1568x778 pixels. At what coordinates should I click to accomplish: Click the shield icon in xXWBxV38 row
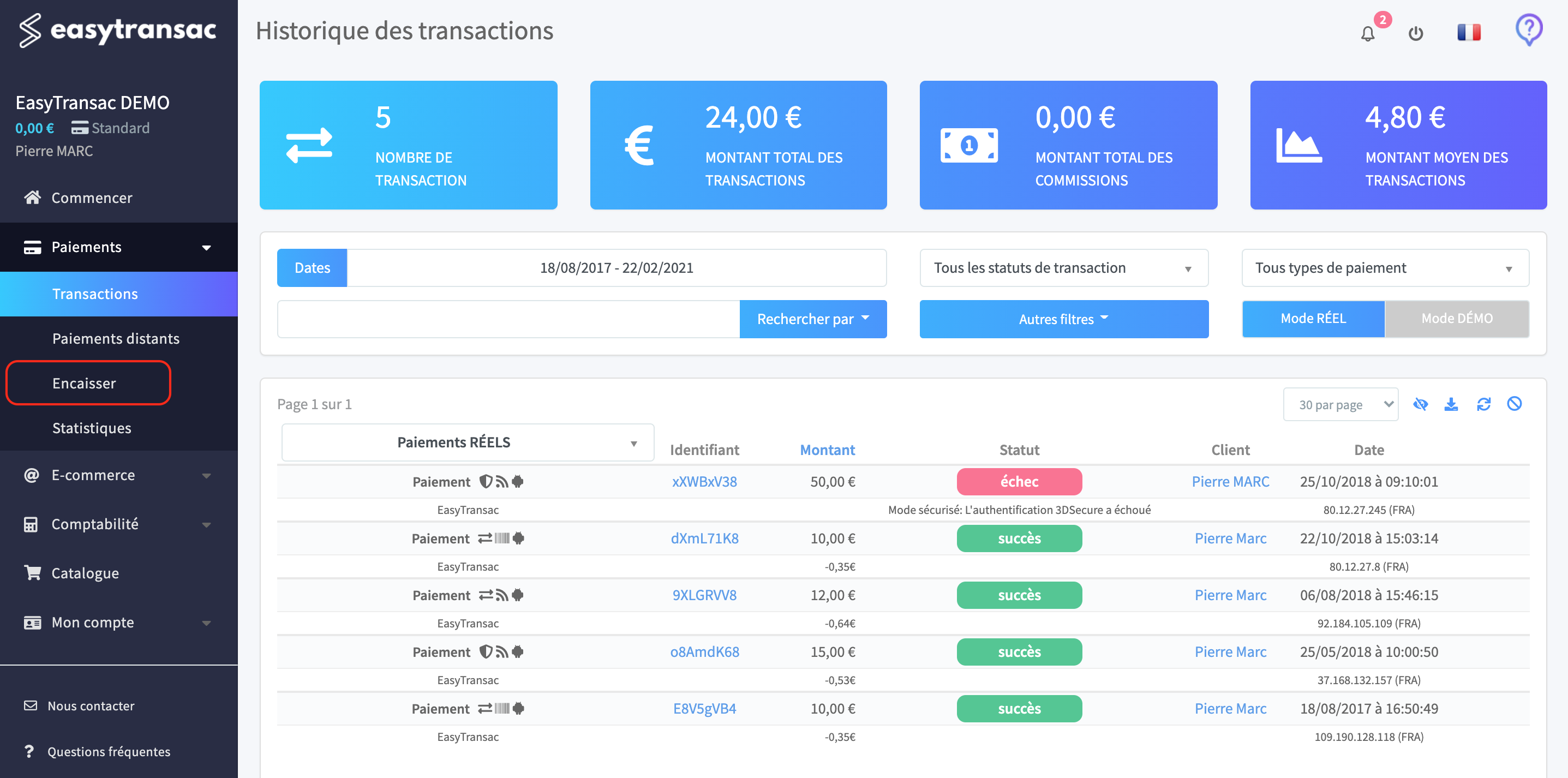click(x=486, y=482)
